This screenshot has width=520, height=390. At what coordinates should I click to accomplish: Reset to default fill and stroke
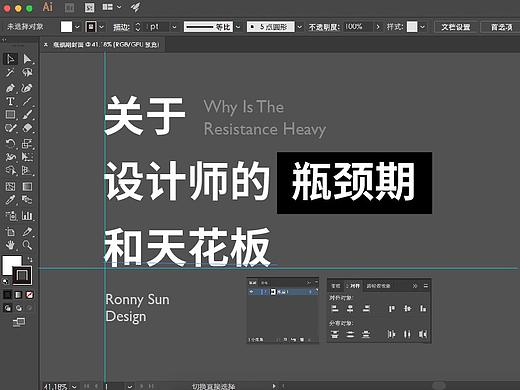pos(5,281)
